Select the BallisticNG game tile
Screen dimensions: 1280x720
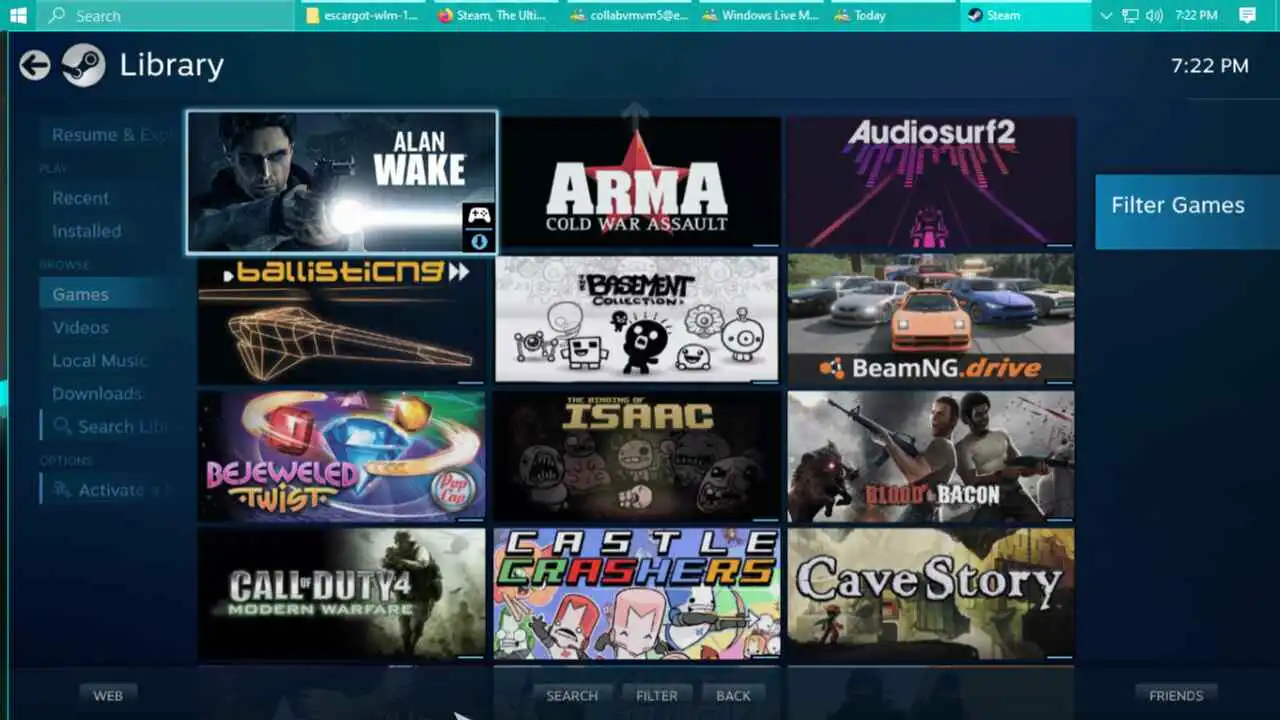[341, 320]
